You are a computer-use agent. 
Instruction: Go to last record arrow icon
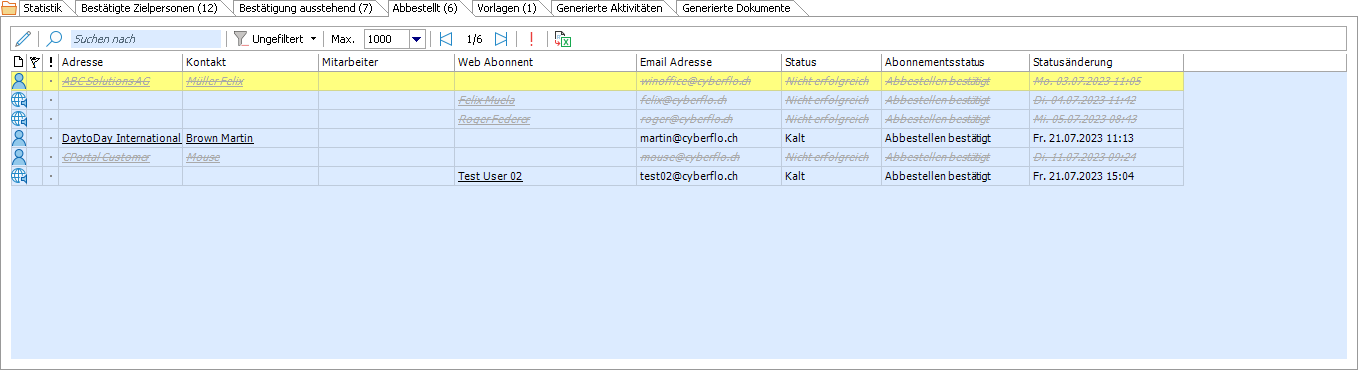[x=502, y=39]
